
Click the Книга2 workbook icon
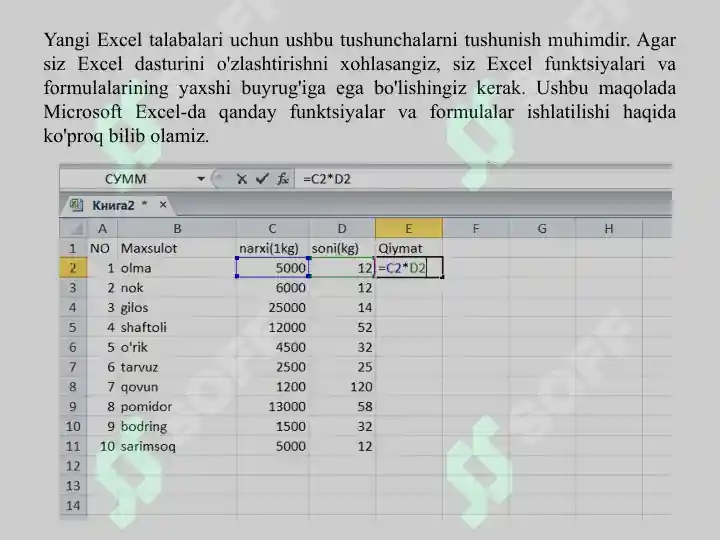pos(76,205)
